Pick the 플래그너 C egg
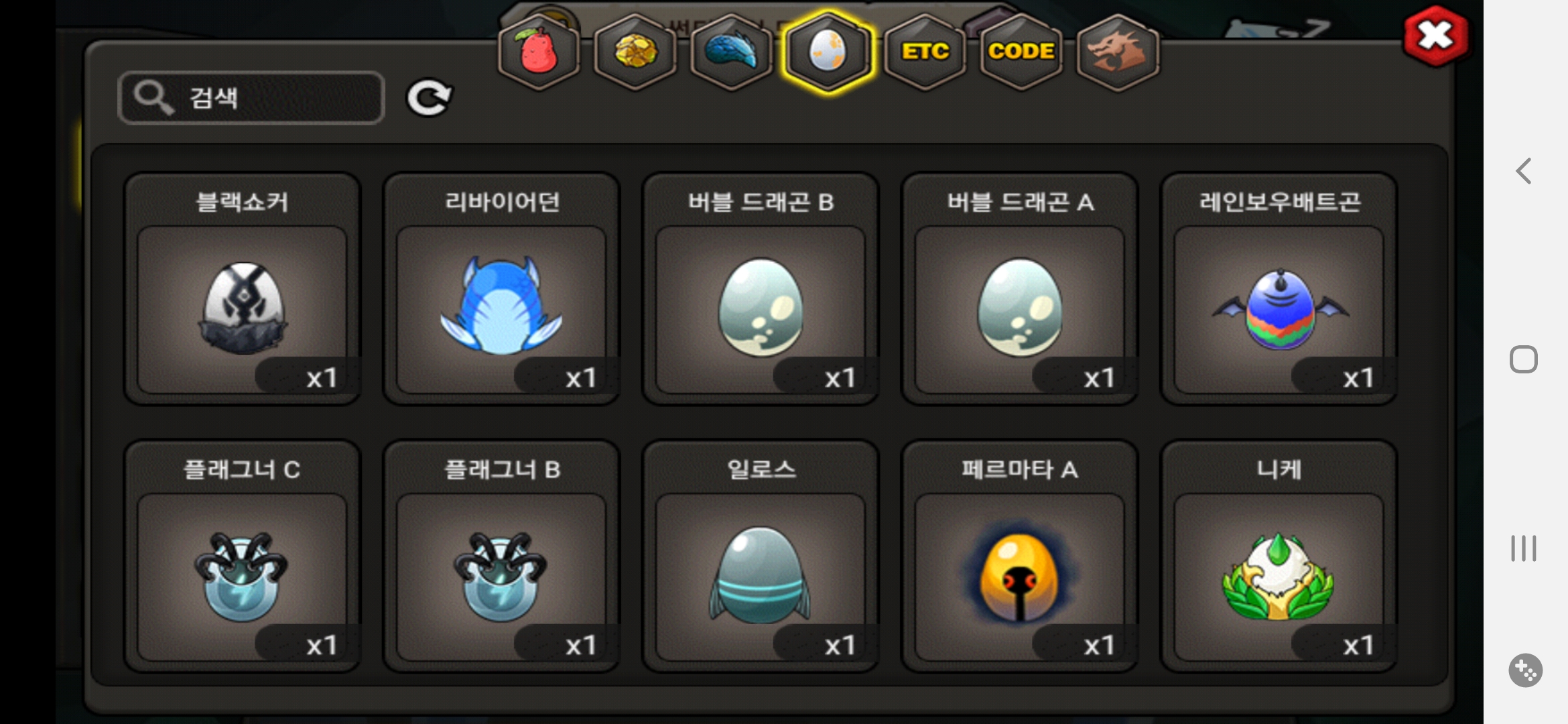1568x724 pixels. click(x=242, y=556)
